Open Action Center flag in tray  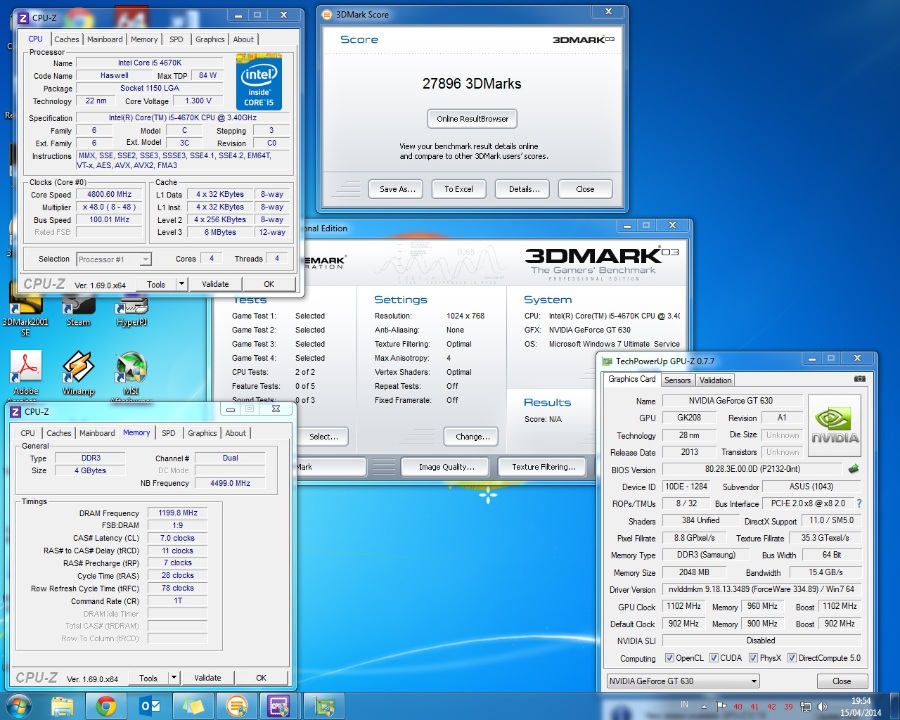click(x=721, y=706)
